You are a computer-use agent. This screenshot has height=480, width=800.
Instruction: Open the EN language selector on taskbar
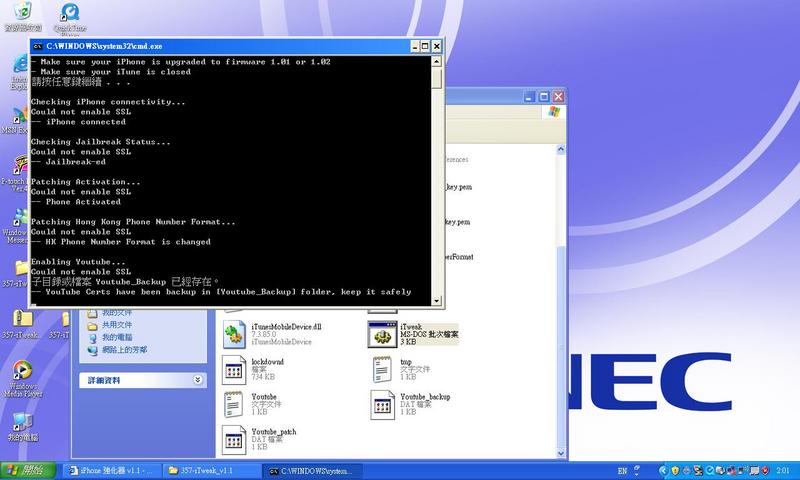pyautogui.click(x=622, y=471)
